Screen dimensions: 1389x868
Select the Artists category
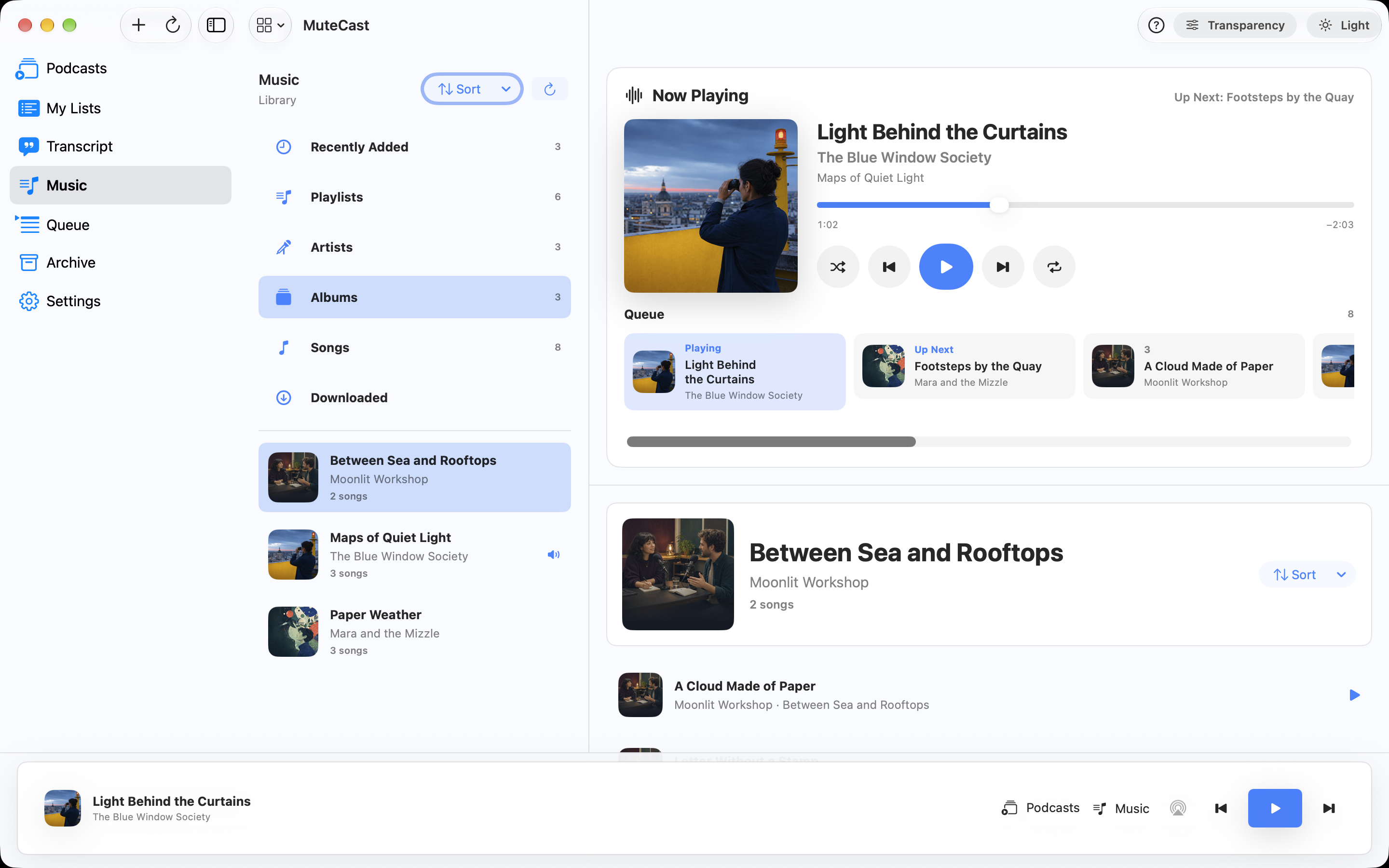tap(414, 247)
